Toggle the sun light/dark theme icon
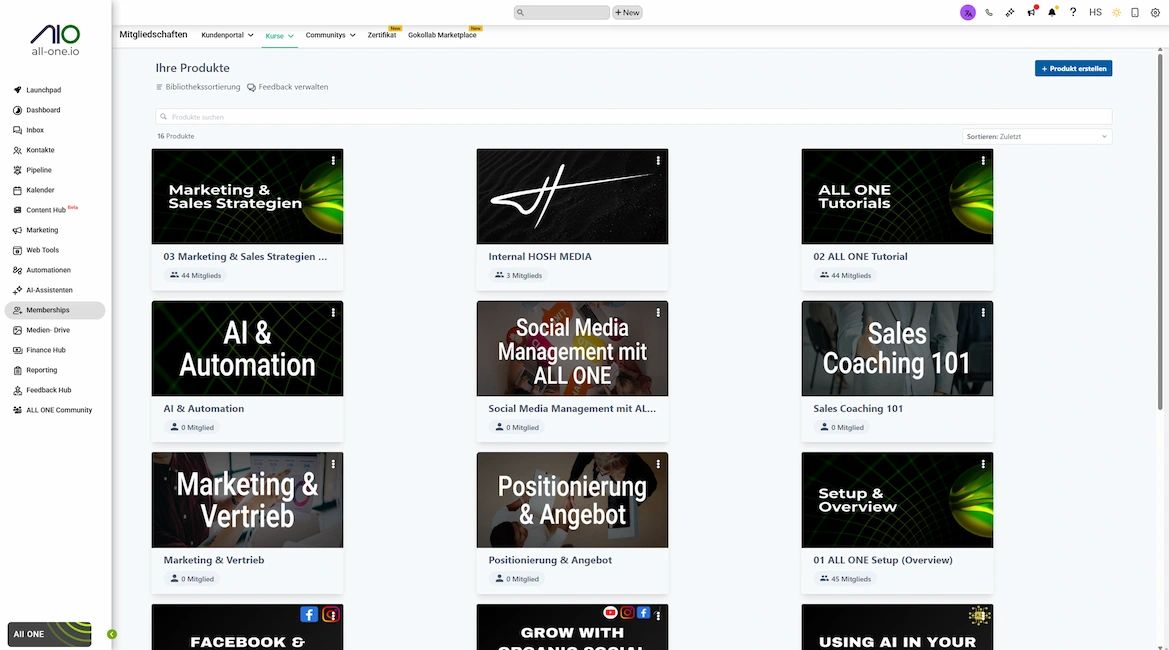 [1116, 13]
